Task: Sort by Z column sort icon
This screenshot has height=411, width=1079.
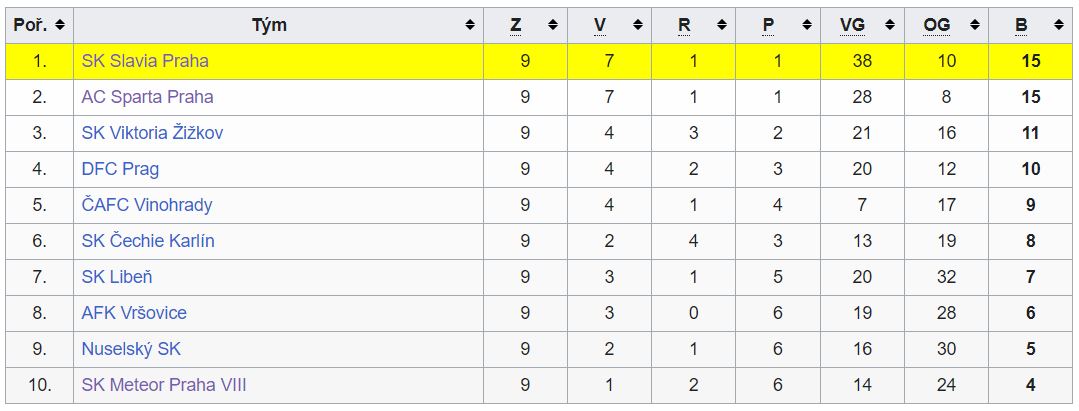Action: [x=553, y=25]
